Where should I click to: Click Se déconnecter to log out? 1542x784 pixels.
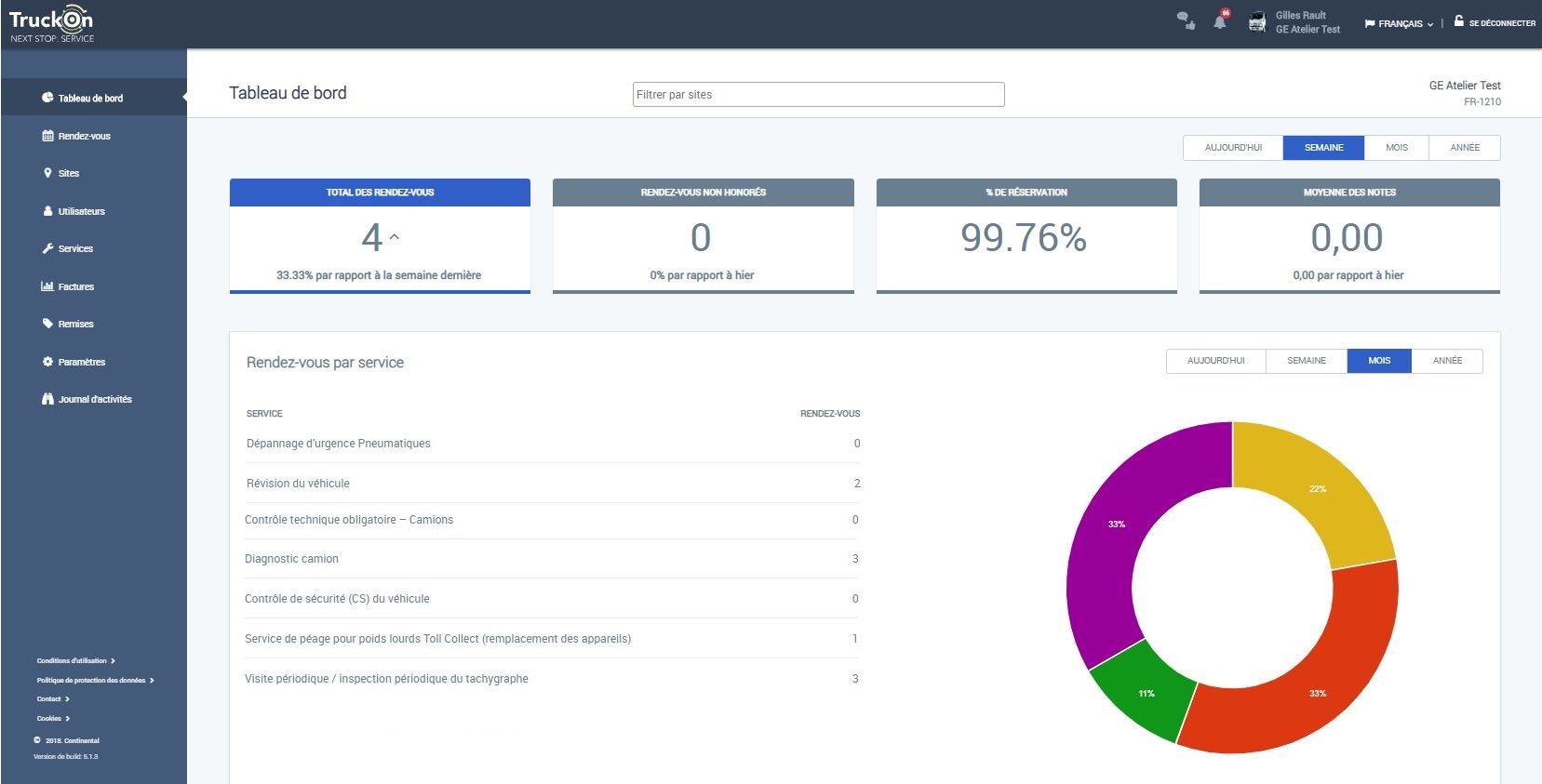point(1502,23)
